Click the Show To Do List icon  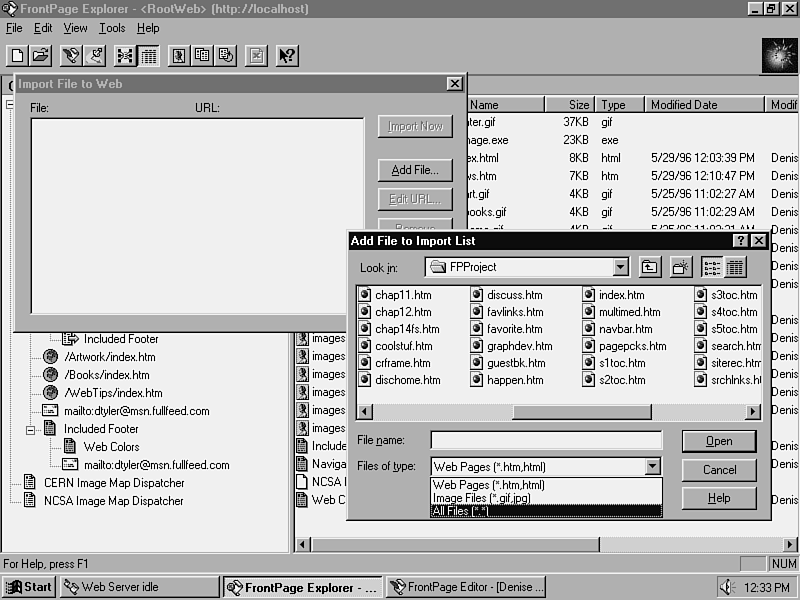pyautogui.click(x=201, y=56)
